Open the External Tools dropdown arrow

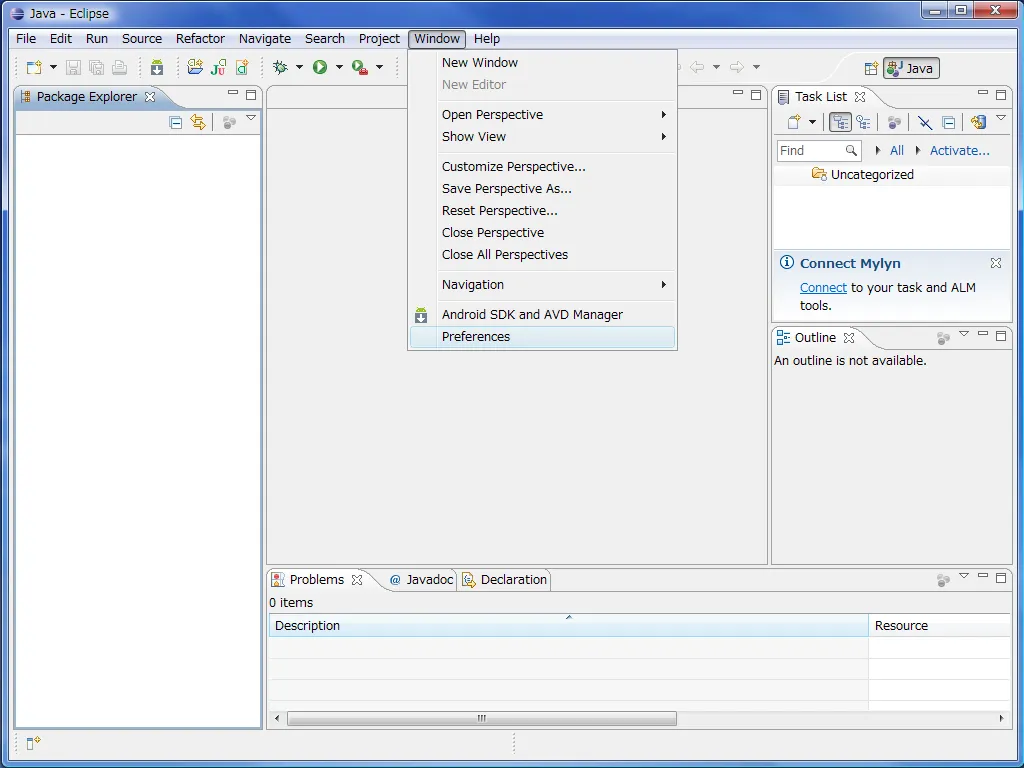(379, 67)
